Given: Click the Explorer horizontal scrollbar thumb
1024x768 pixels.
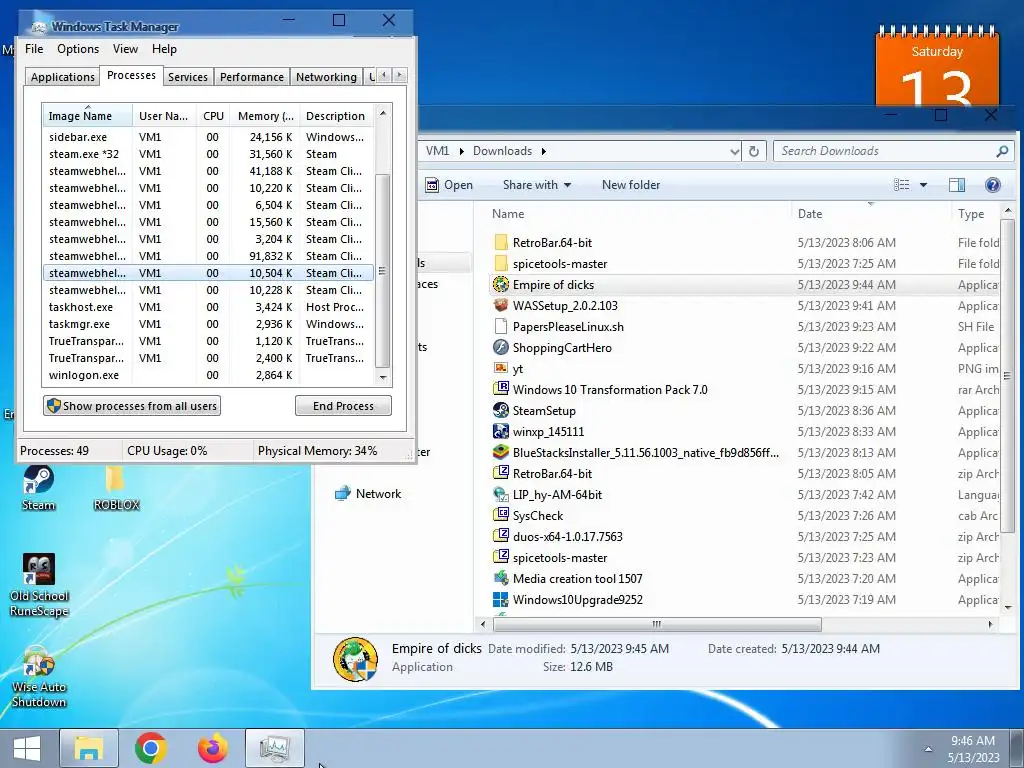Looking at the screenshot, I should pyautogui.click(x=657, y=624).
